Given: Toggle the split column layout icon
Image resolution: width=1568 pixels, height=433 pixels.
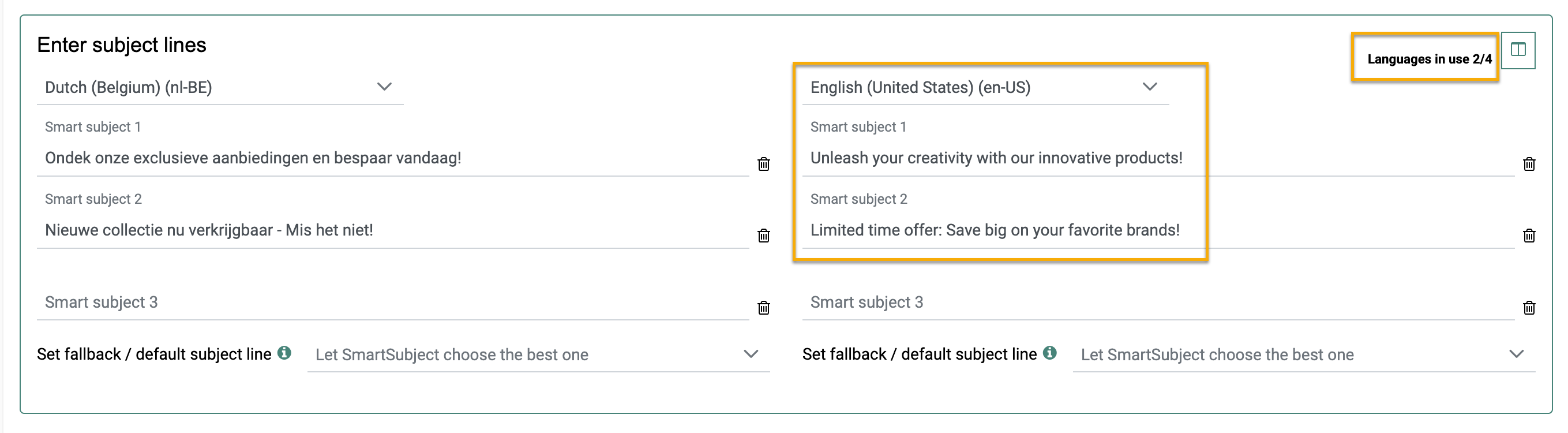Looking at the screenshot, I should coord(1518,50).
